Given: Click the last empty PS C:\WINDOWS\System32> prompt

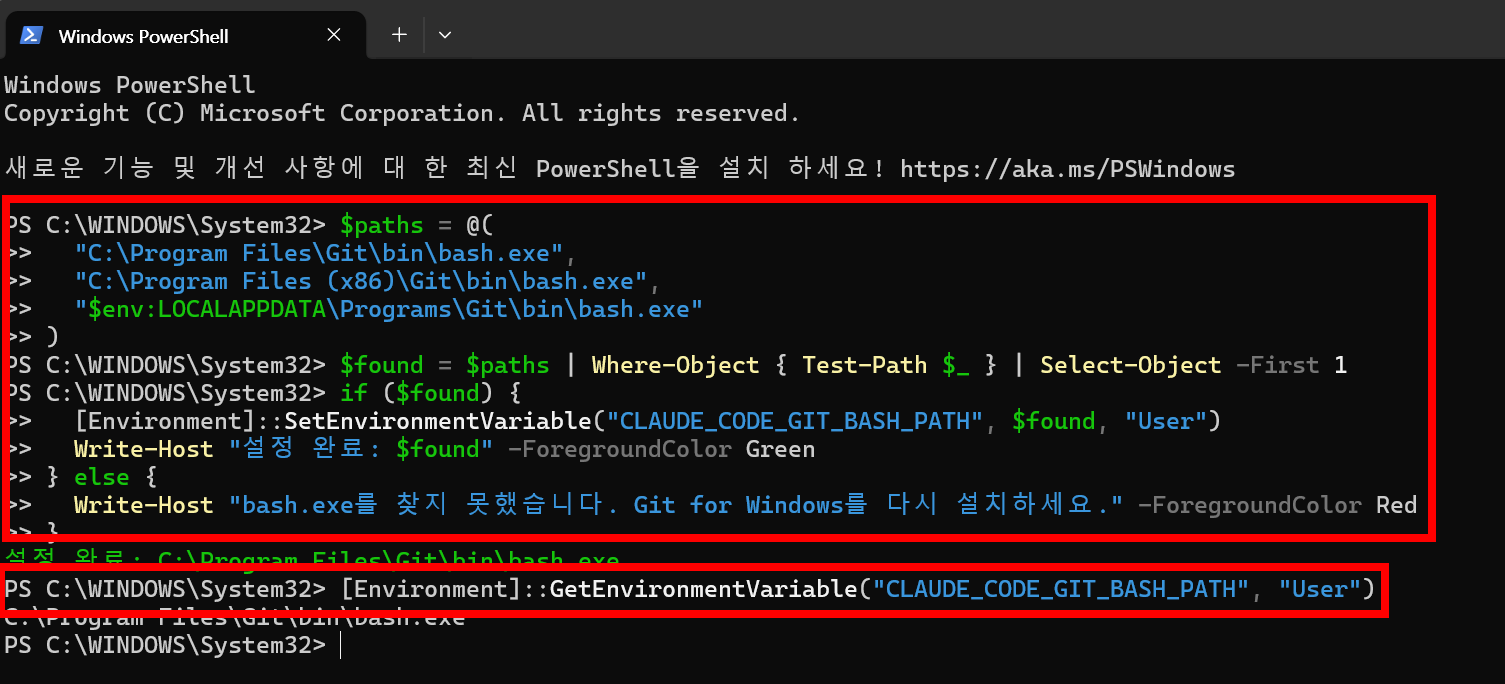Looking at the screenshot, I should click(x=165, y=645).
